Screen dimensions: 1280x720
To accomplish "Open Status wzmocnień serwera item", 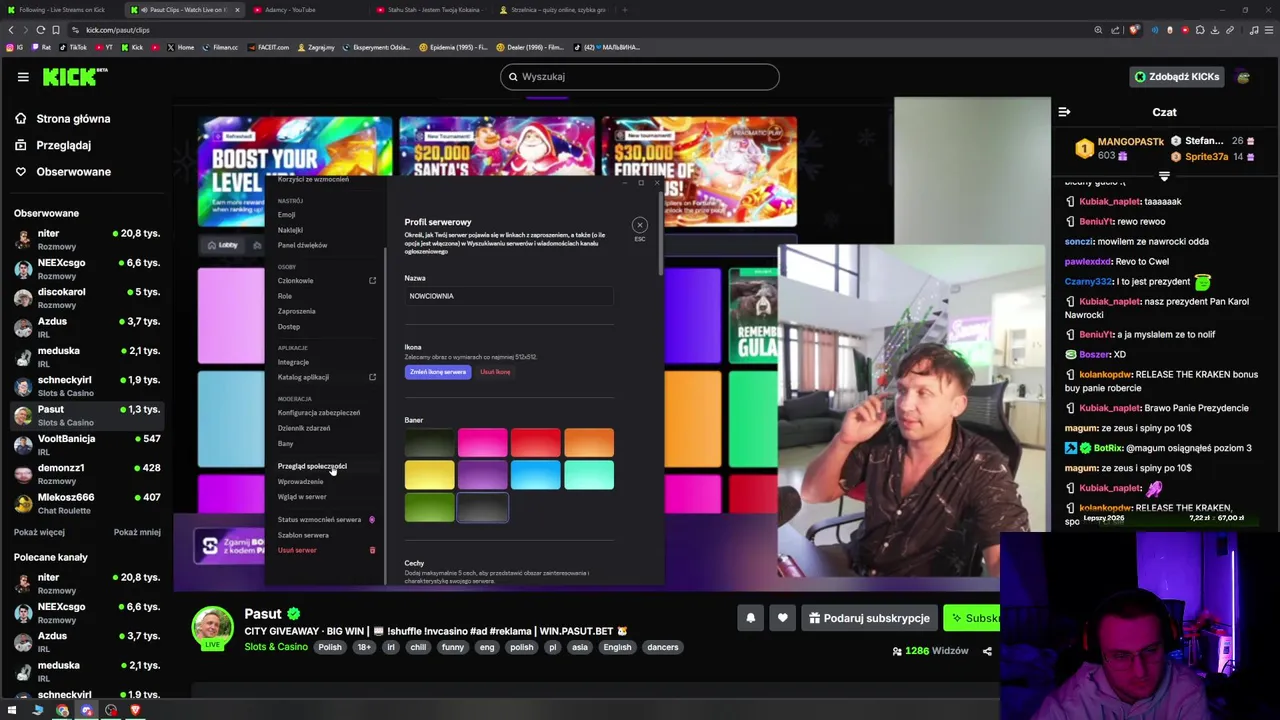I will [319, 520].
